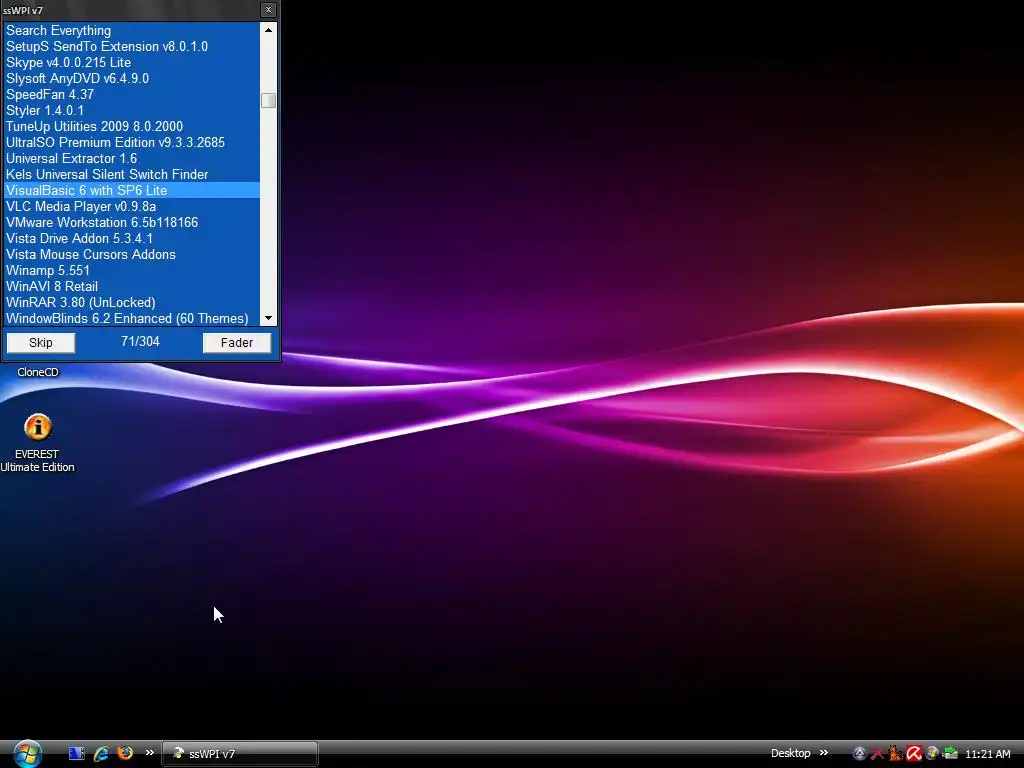Click the orange cat tray icon
Image resolution: width=1024 pixels, height=768 pixels.
pos(895,754)
